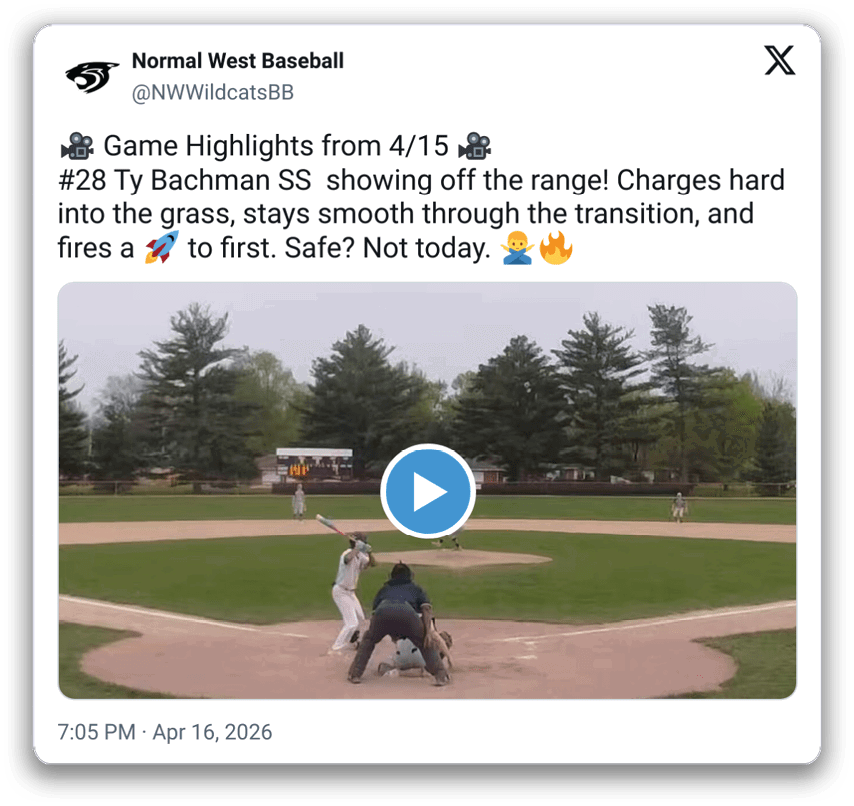This screenshot has height=806, width=854.
Task: Click the fire emoji after 'Not today.'
Action: pyautogui.click(x=555, y=248)
